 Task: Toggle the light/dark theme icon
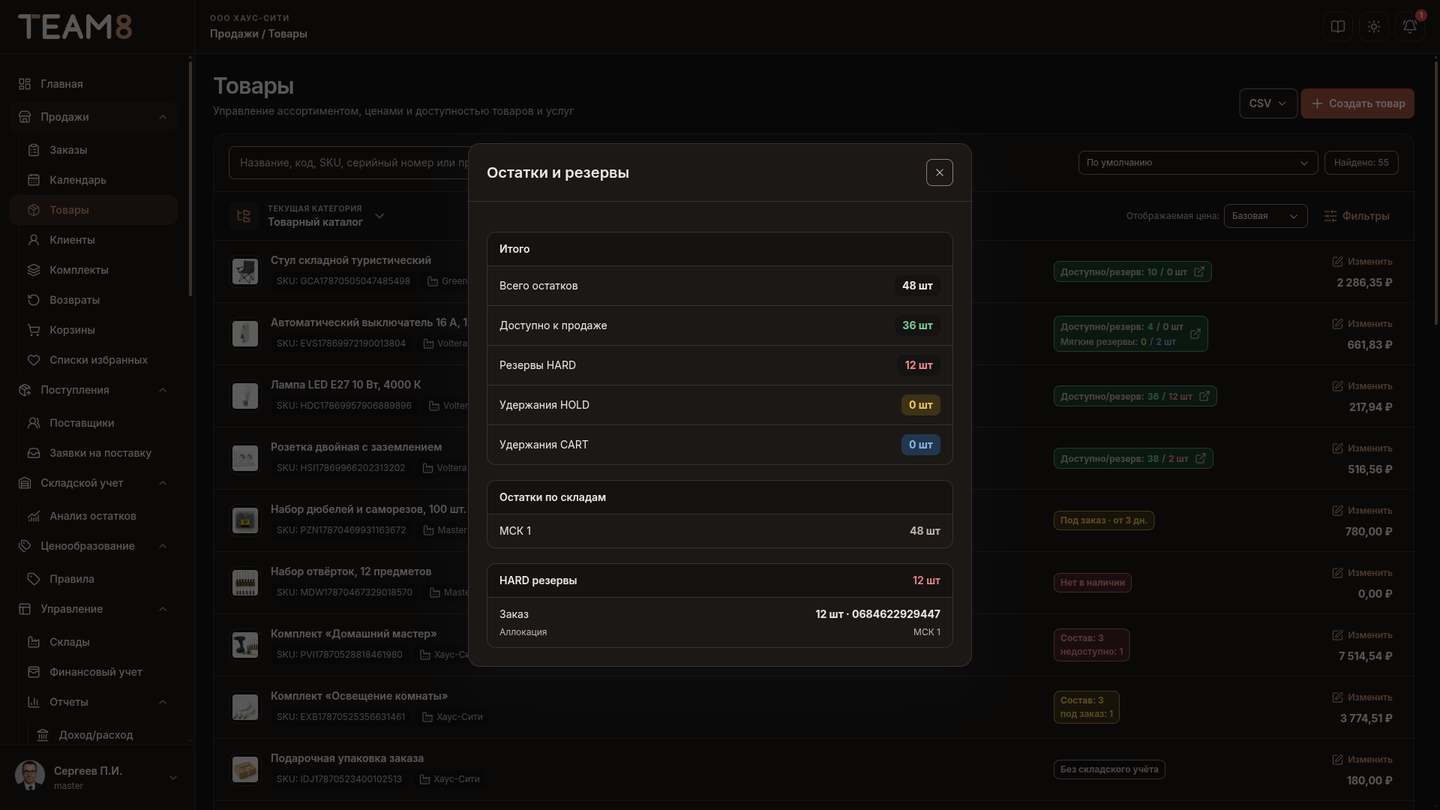point(1374,26)
